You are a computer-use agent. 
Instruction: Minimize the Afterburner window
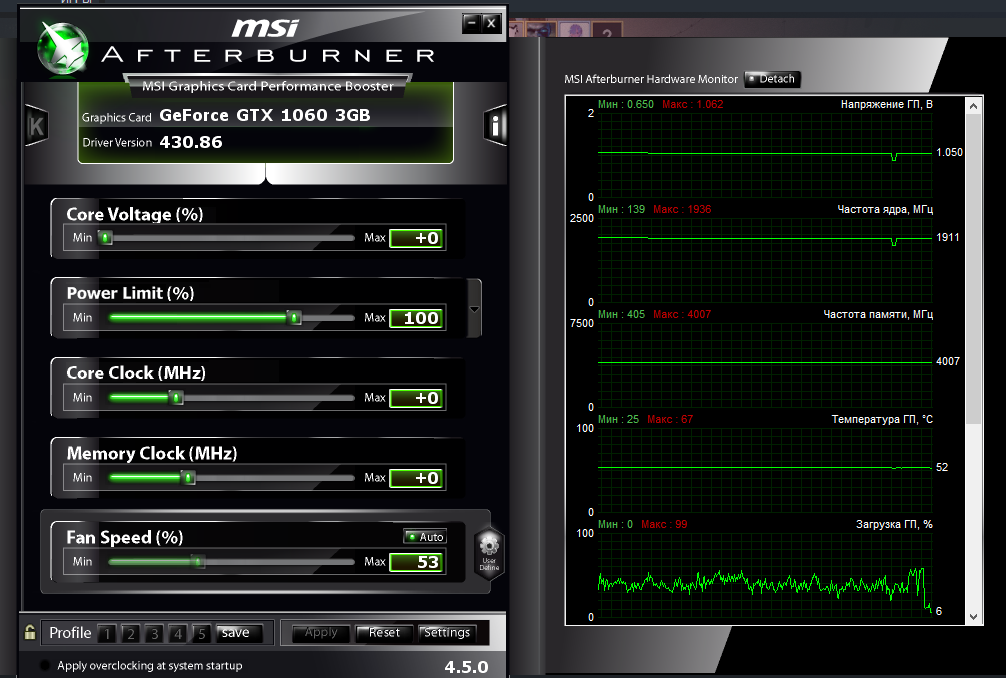coord(472,23)
